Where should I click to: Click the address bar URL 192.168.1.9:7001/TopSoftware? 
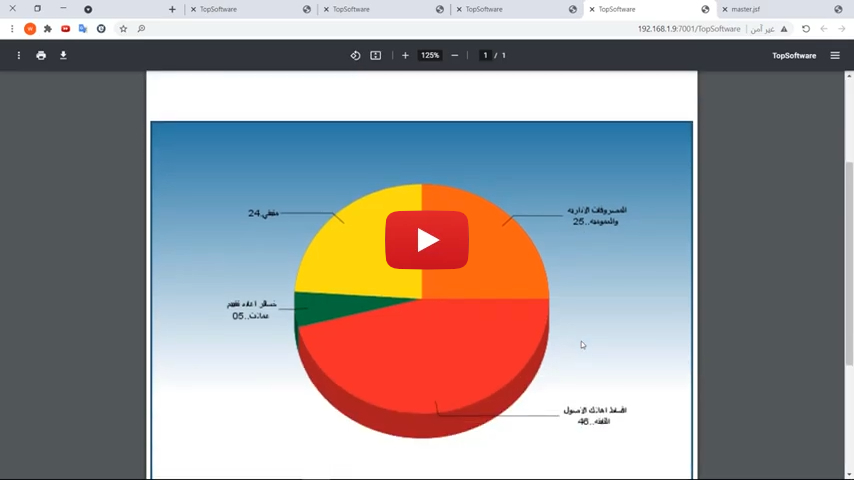coord(689,29)
